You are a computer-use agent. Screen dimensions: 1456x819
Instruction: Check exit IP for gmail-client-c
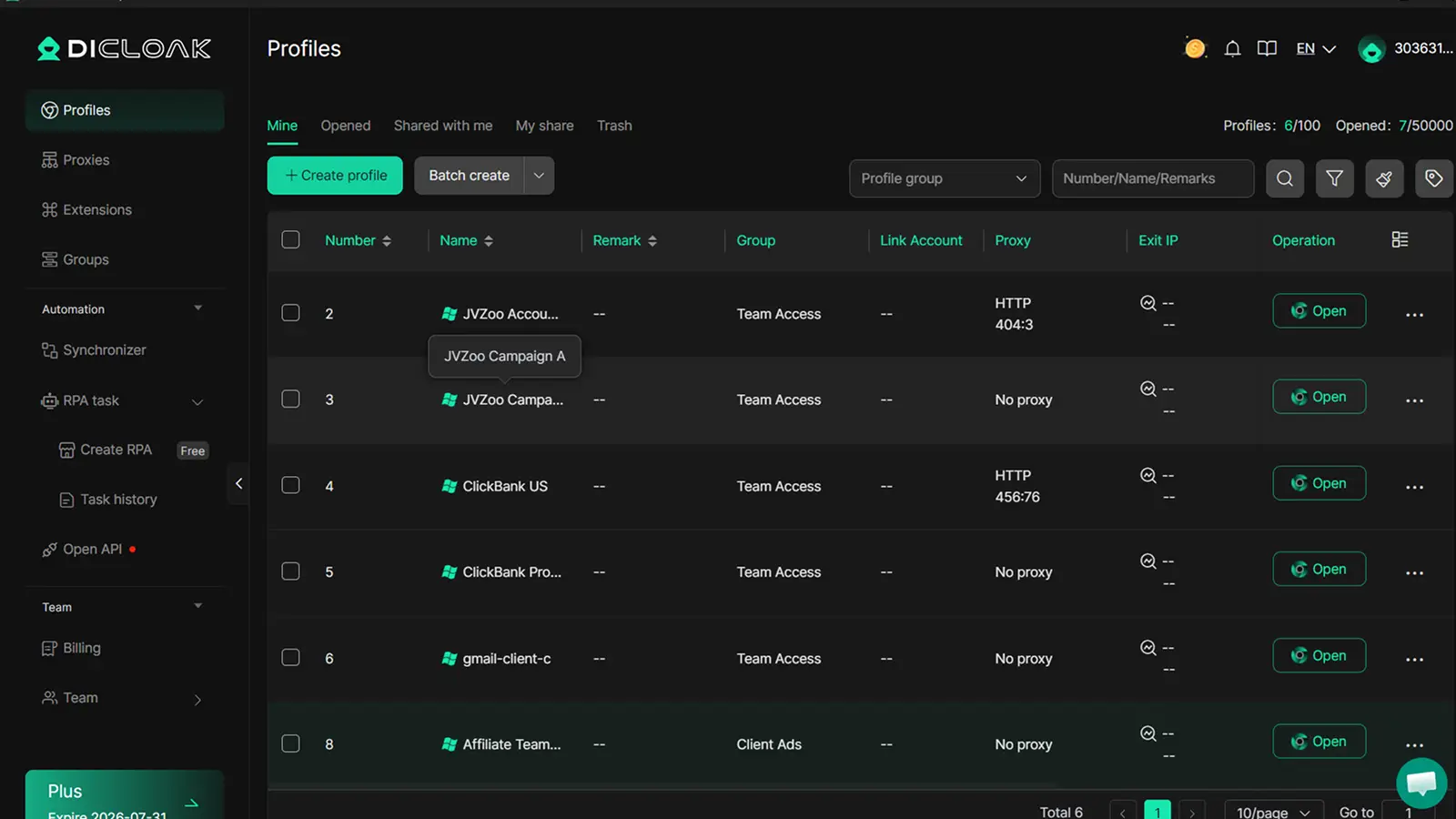[x=1148, y=648]
